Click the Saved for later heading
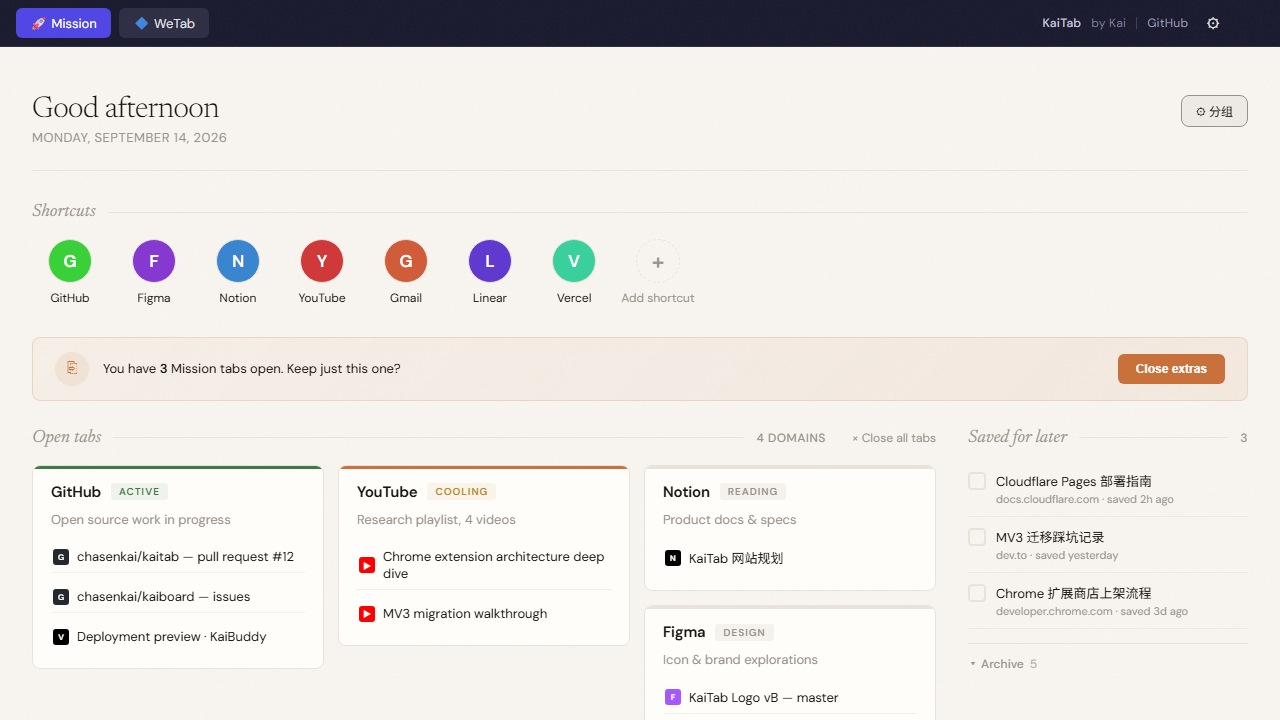The width and height of the screenshot is (1280, 720). [x=1018, y=437]
